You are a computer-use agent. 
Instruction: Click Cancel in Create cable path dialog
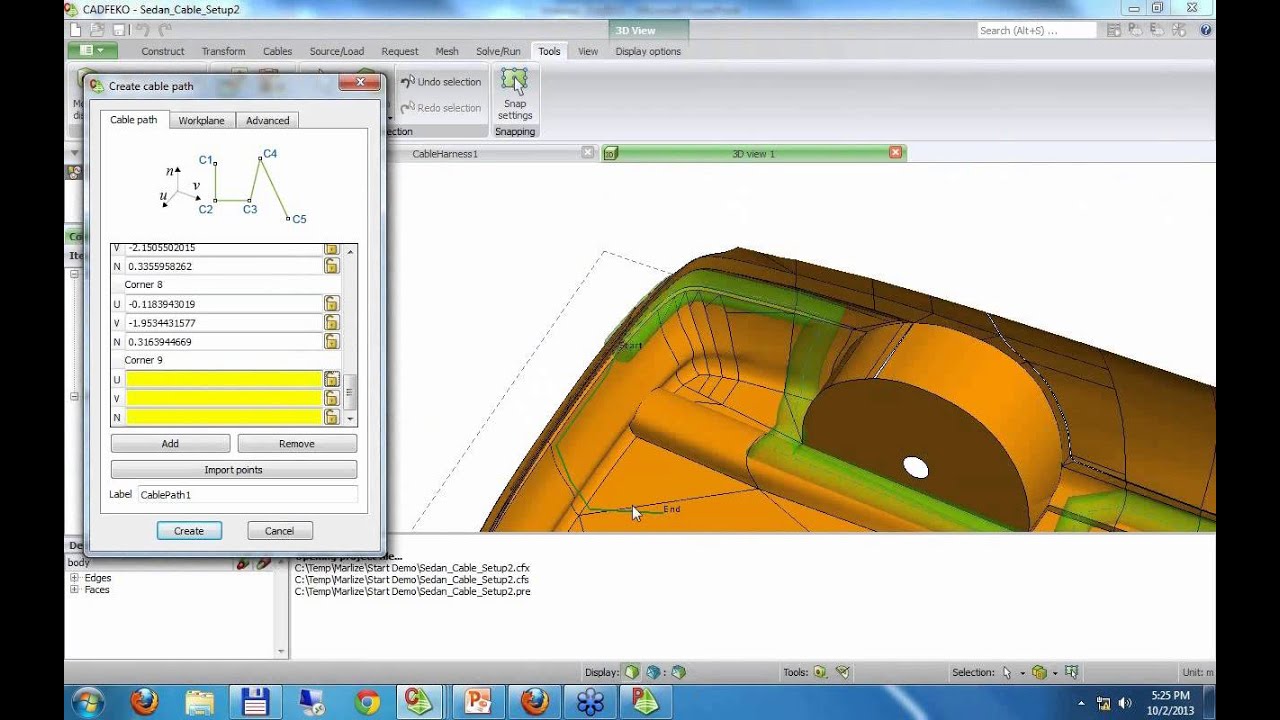279,531
